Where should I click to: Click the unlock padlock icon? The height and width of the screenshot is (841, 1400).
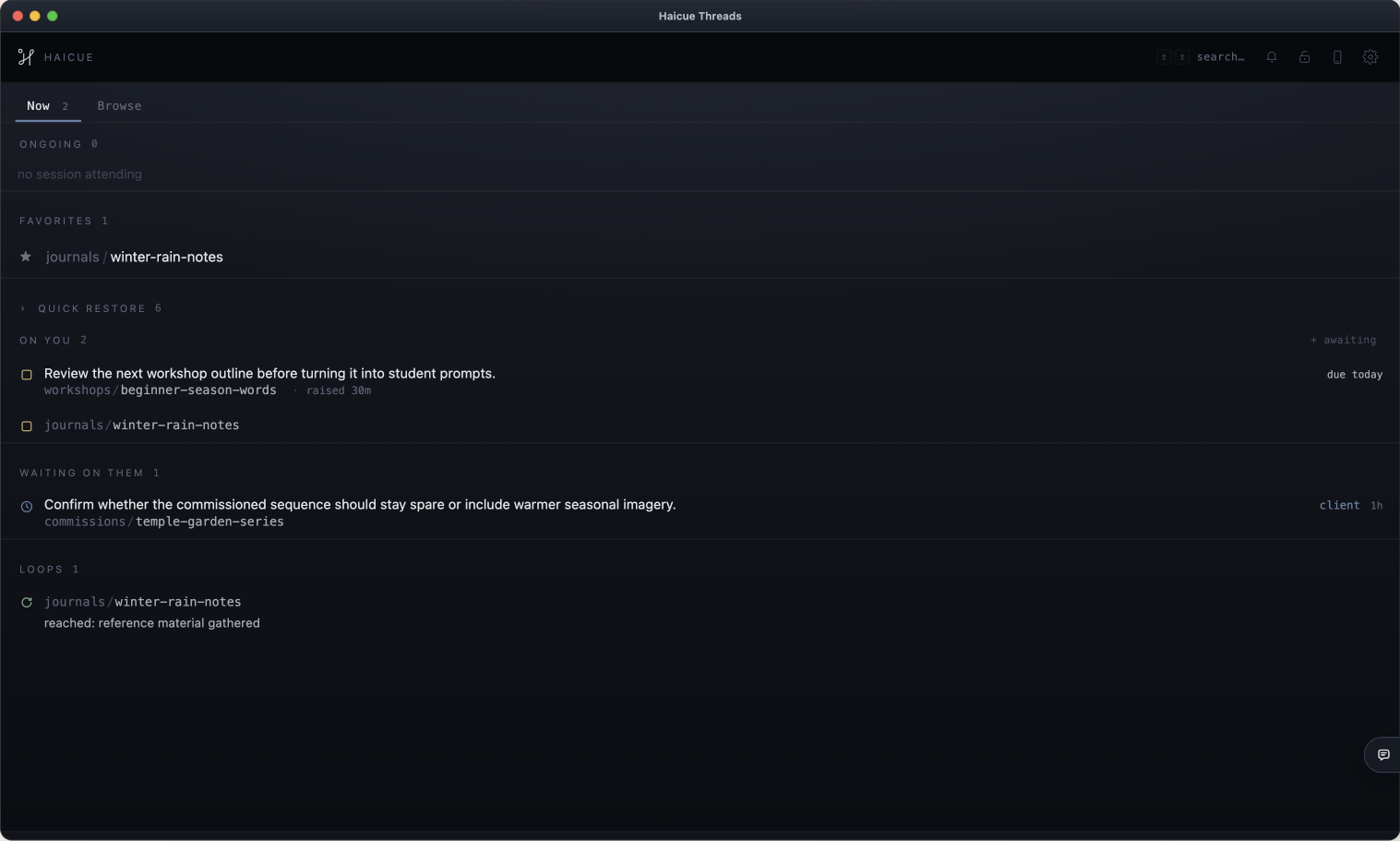pyautogui.click(x=1304, y=57)
